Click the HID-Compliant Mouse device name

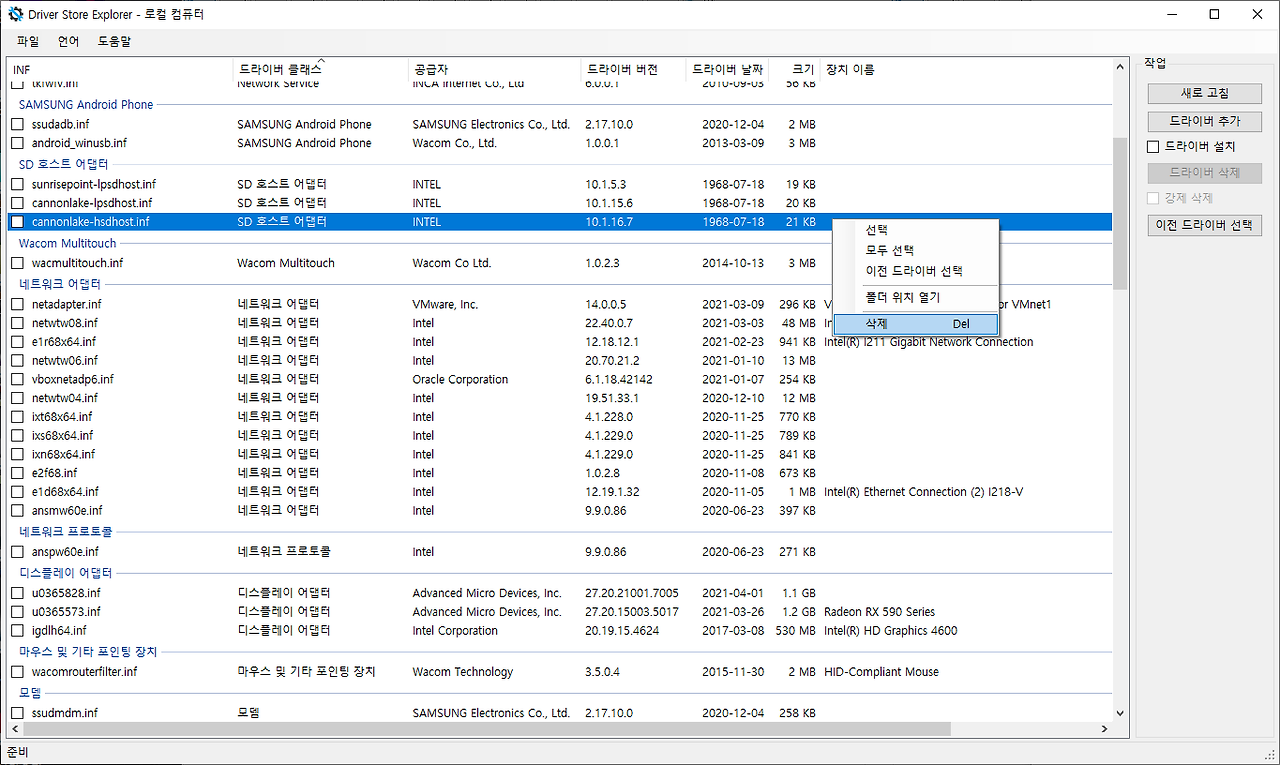[881, 672]
